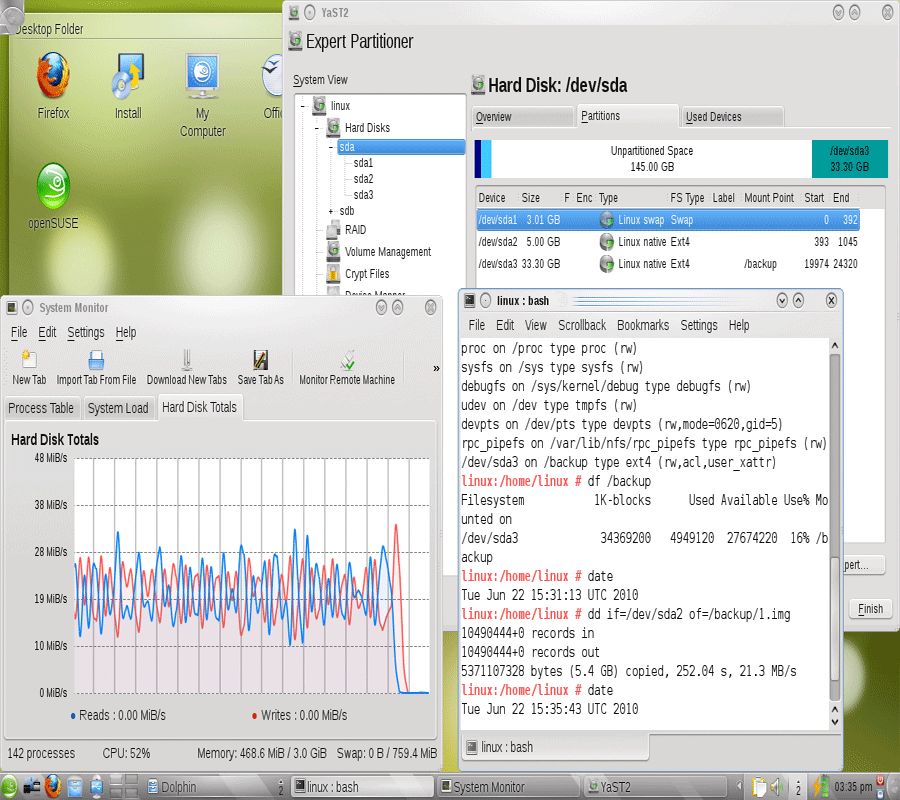The width and height of the screenshot is (900, 800).
Task: Open the Kickoff openSUSE launcher menu
Action: (x=9, y=787)
